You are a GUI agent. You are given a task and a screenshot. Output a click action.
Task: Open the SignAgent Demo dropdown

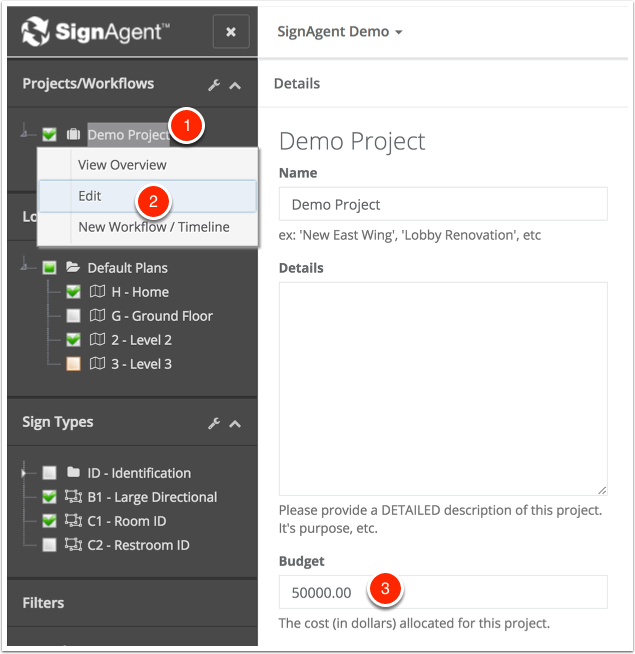click(x=340, y=32)
